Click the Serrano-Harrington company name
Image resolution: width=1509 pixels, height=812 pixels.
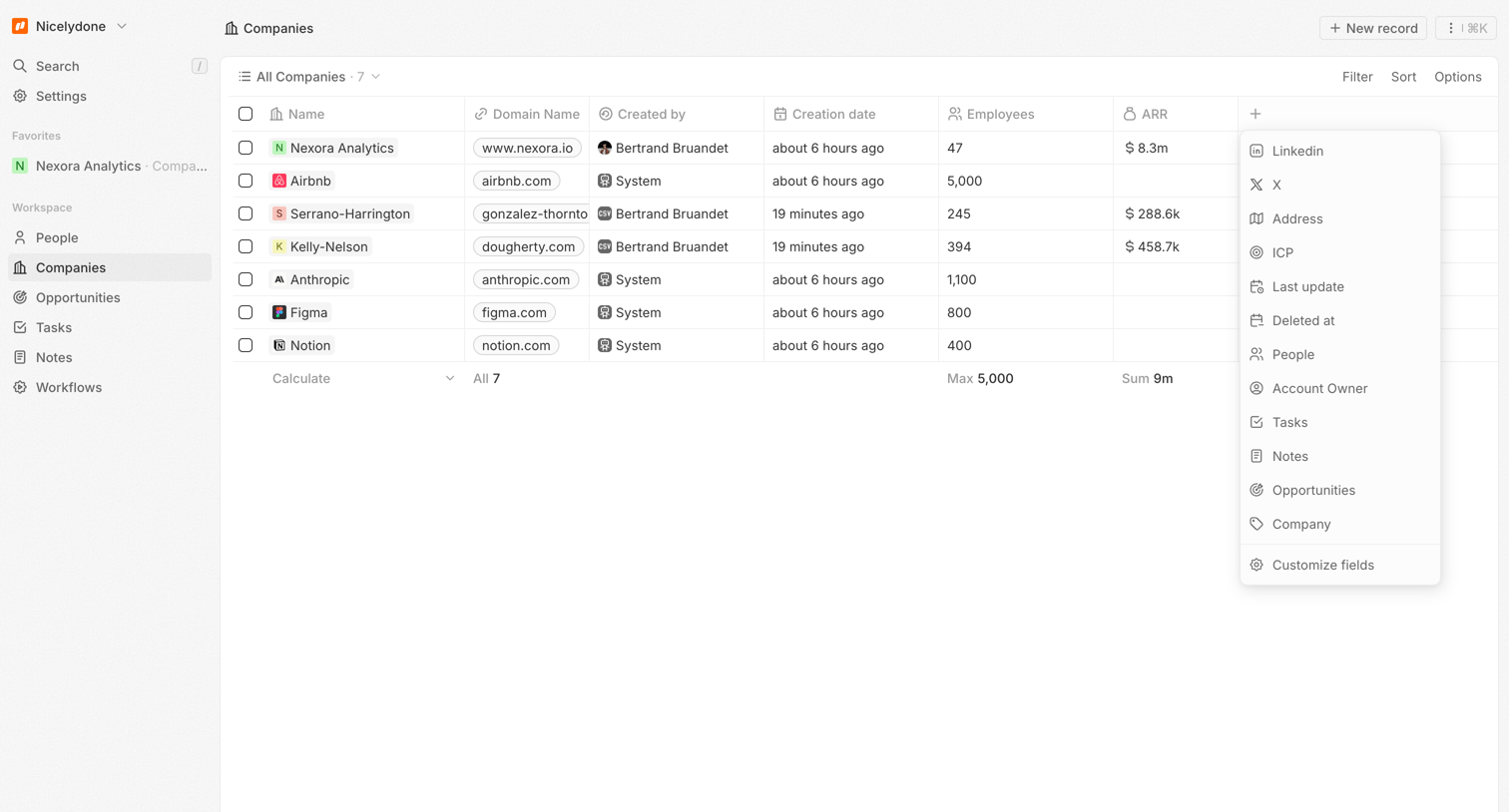pos(349,213)
